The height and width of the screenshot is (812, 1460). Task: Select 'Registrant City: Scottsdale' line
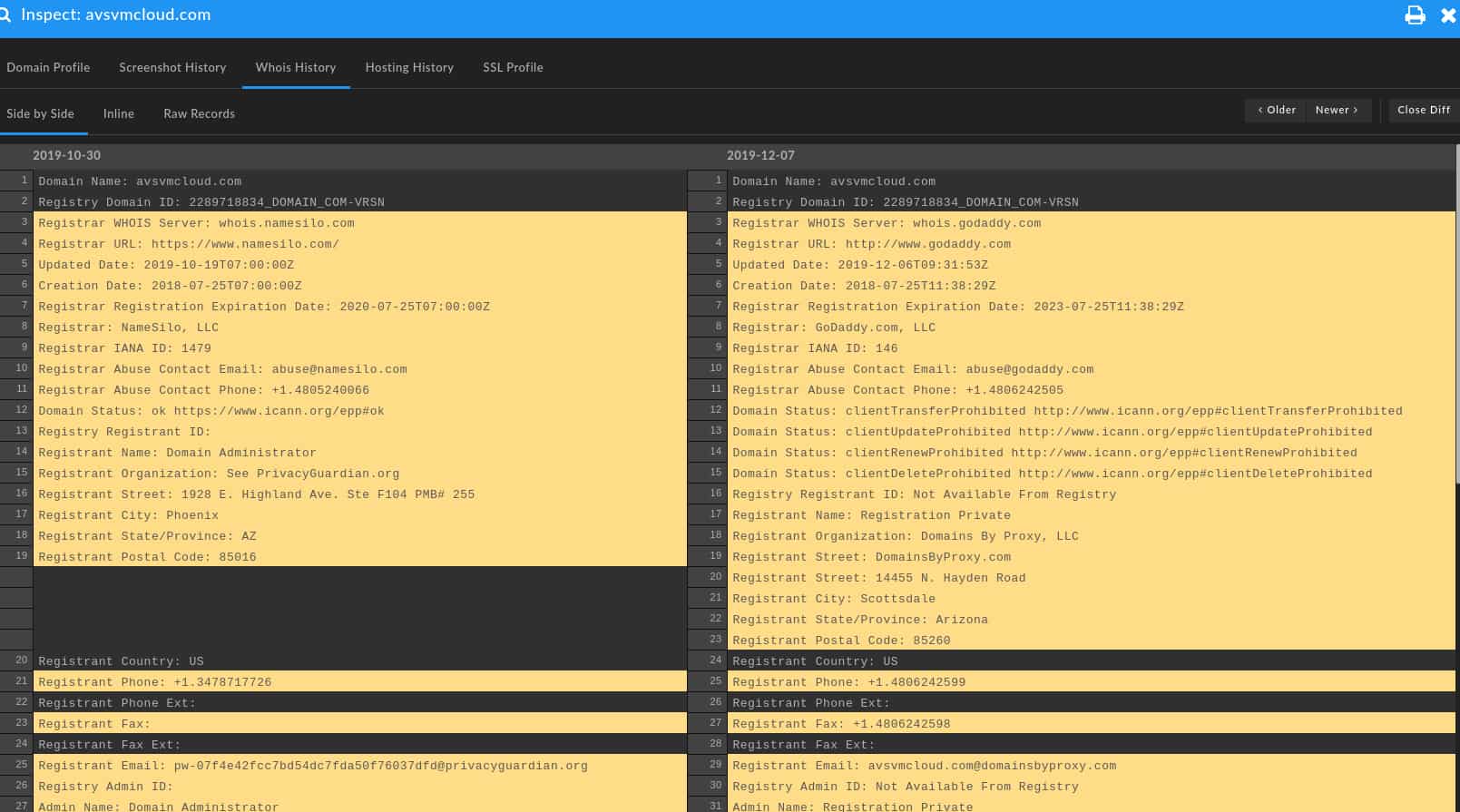[1092, 598]
